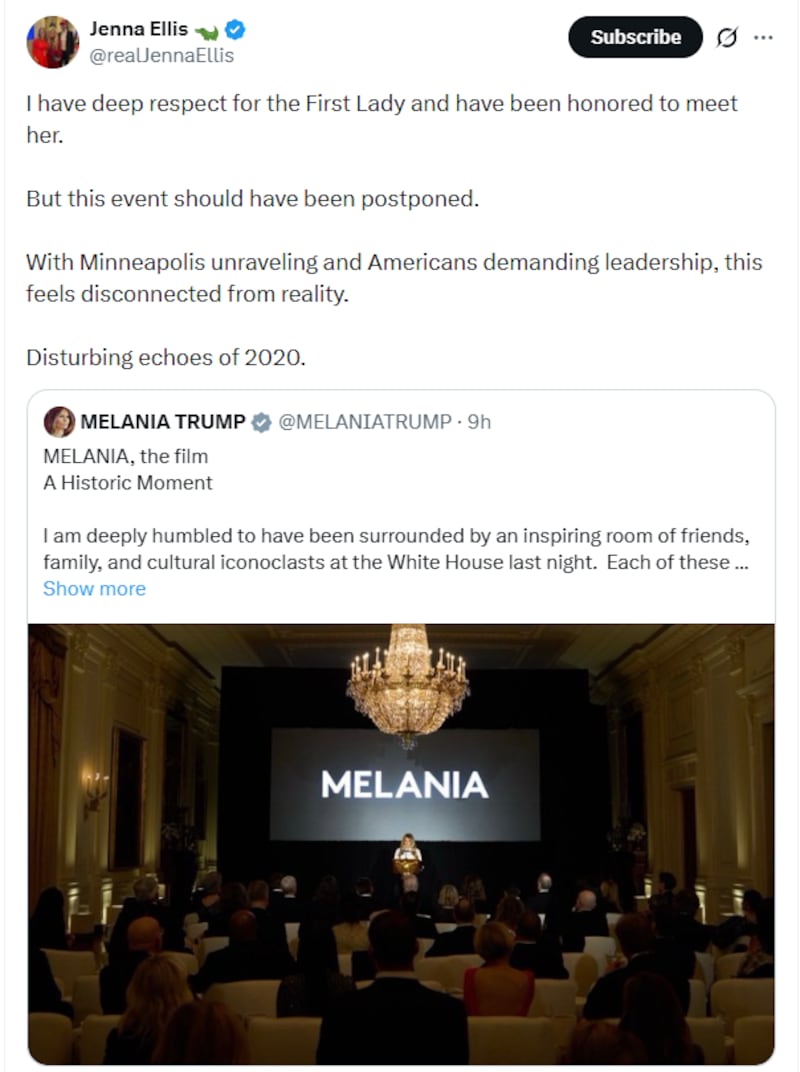Expand the quoted tweet with Show more
The image size is (800, 1072).
point(94,588)
